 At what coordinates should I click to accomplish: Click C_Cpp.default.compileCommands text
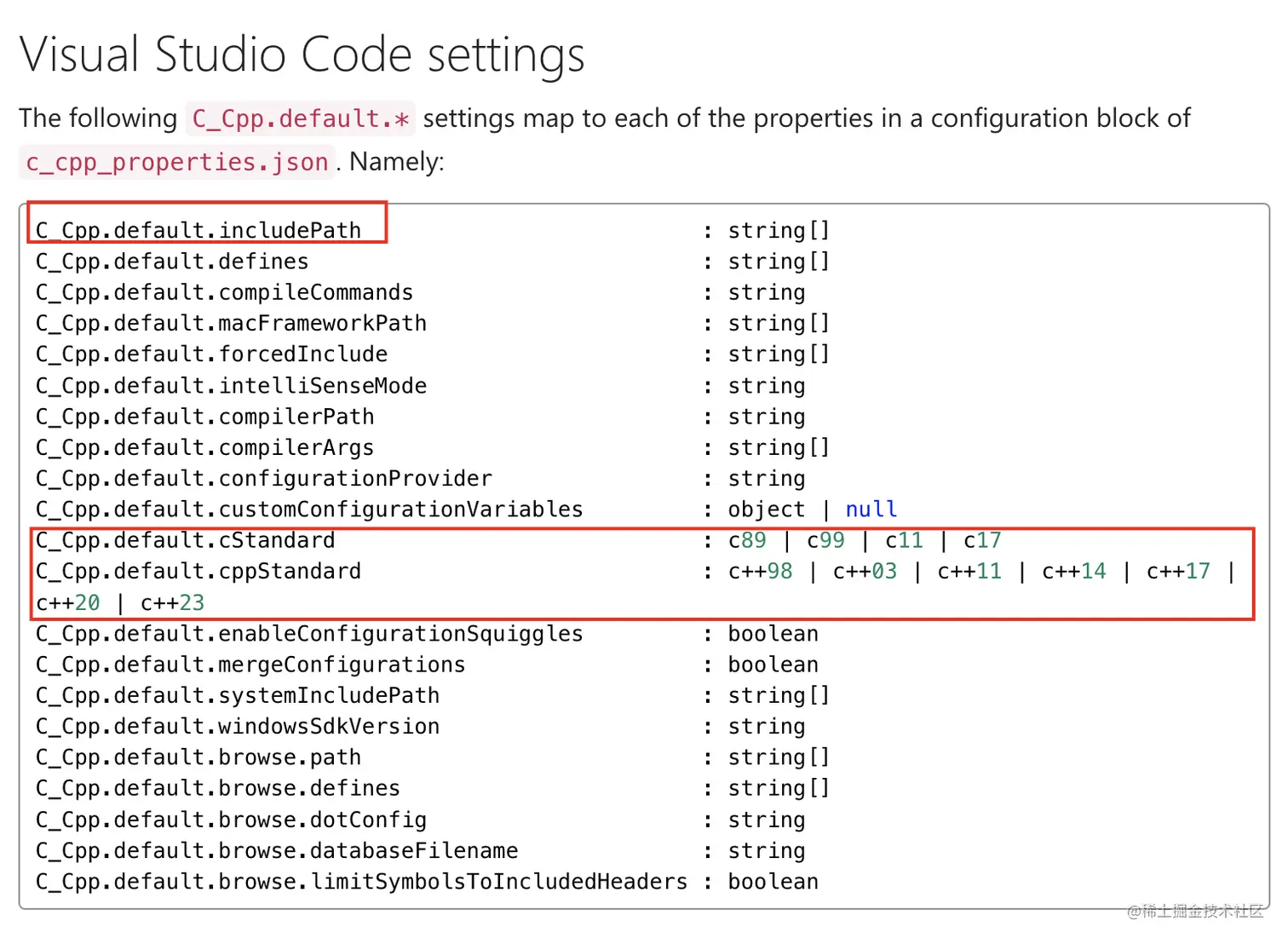224,293
